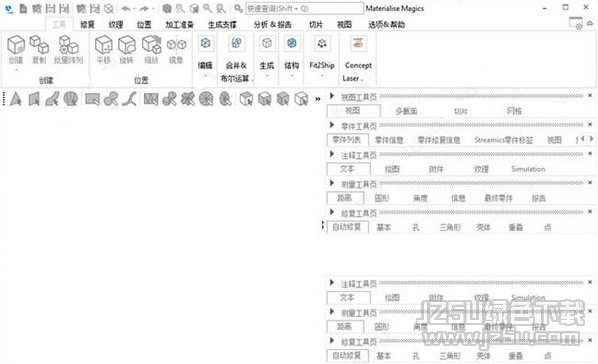Select the 旋转 rotate icon
Image resolution: width=598 pixels, height=364 pixels.
127,45
